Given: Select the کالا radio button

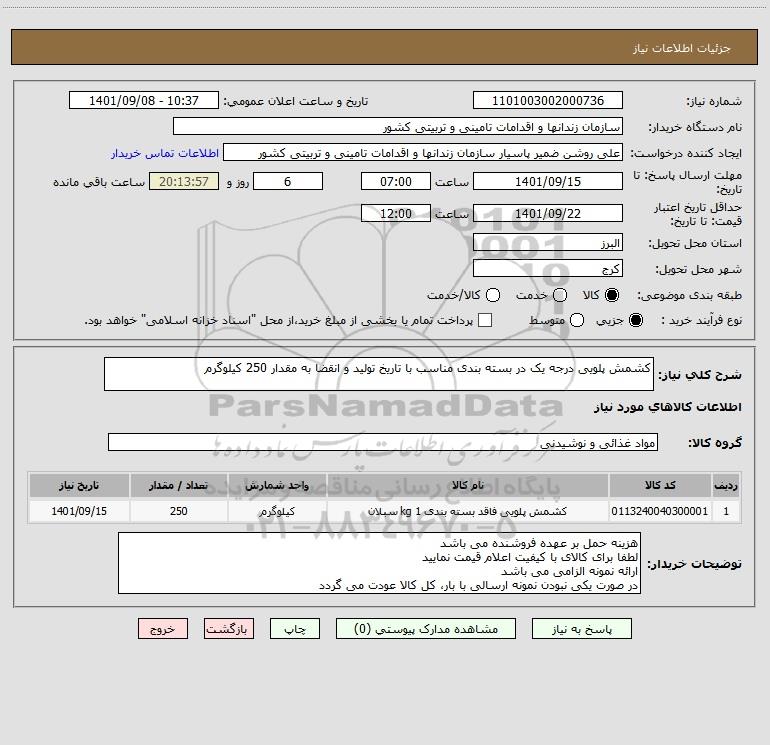Looking at the screenshot, I should [612, 295].
